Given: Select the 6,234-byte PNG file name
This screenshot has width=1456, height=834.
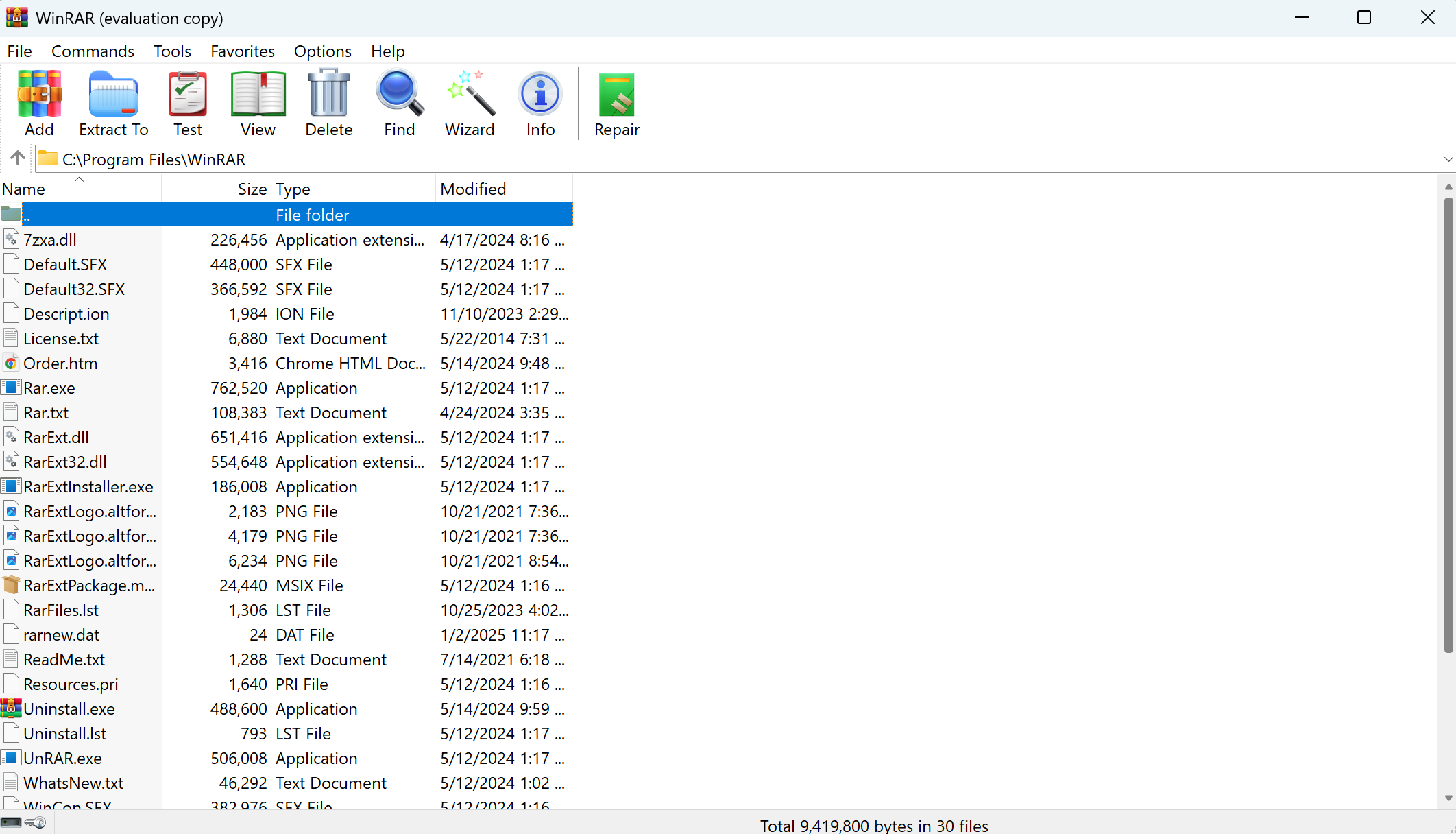Looking at the screenshot, I should (x=90, y=560).
